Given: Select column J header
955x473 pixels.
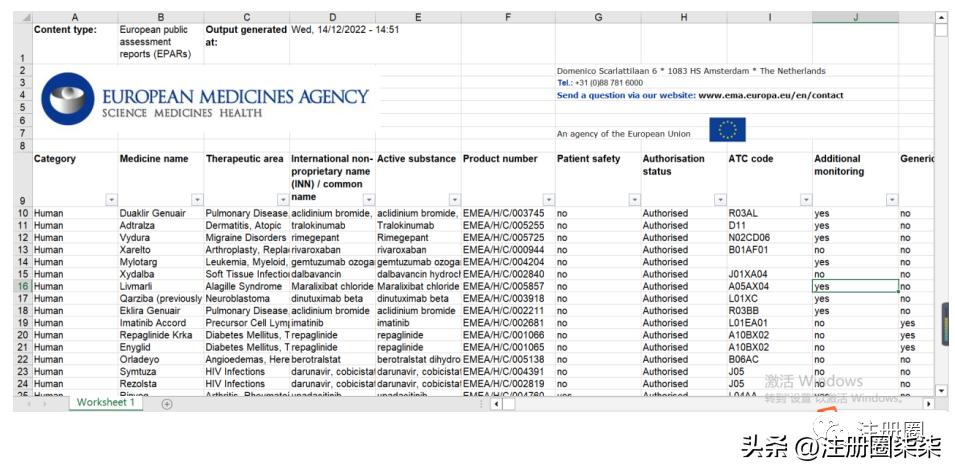Looking at the screenshot, I should [855, 18].
